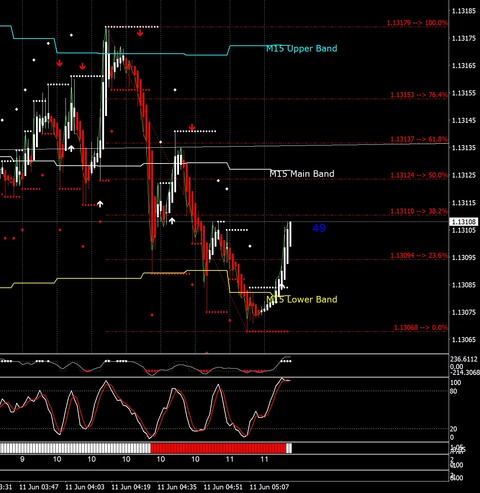Click 1.13125 on the price axis

464,175
